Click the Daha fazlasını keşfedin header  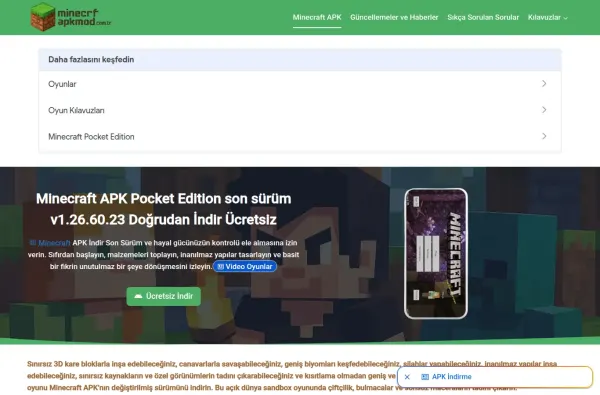[300, 60]
